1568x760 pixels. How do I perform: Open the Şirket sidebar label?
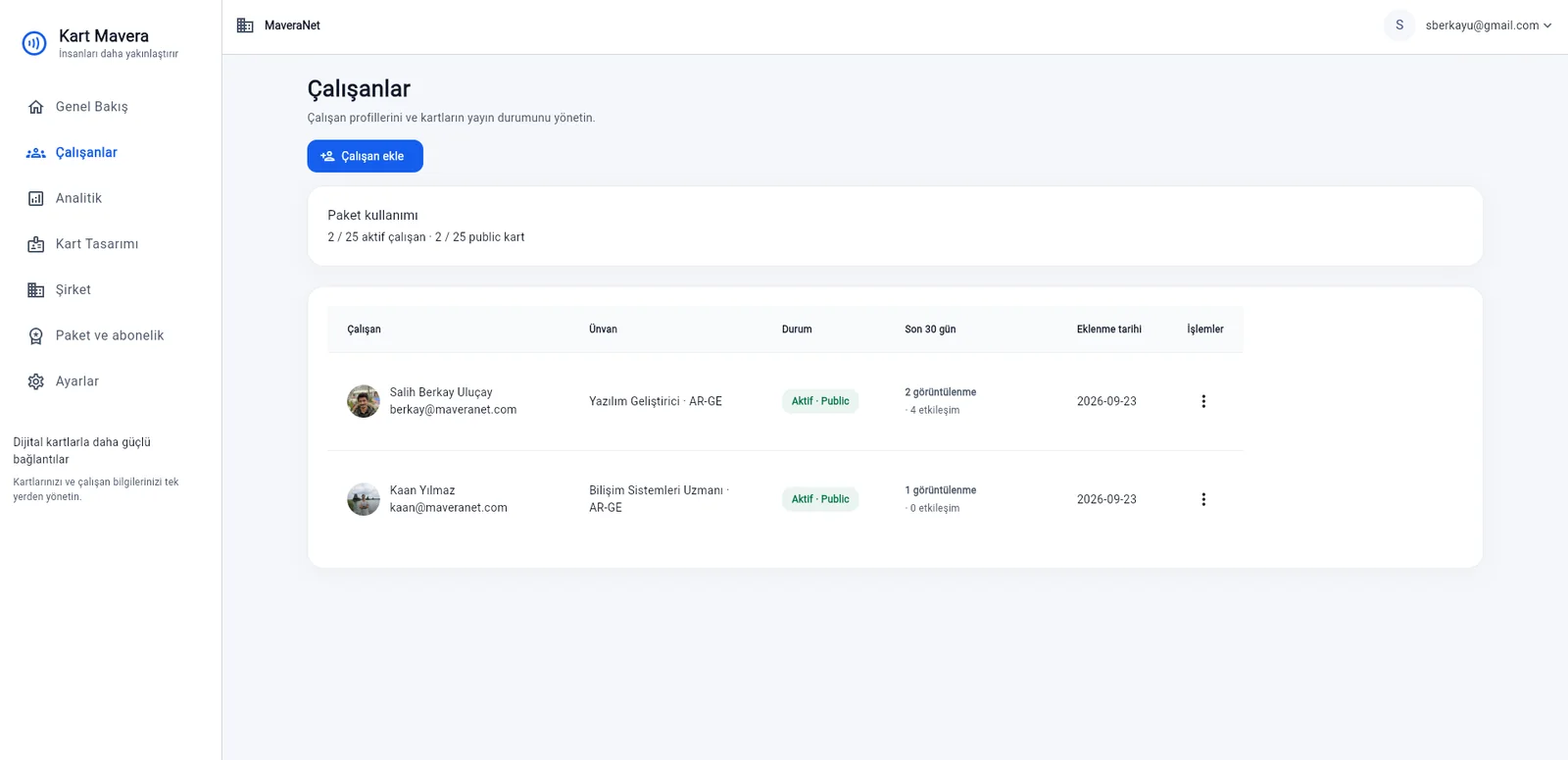pos(73,290)
